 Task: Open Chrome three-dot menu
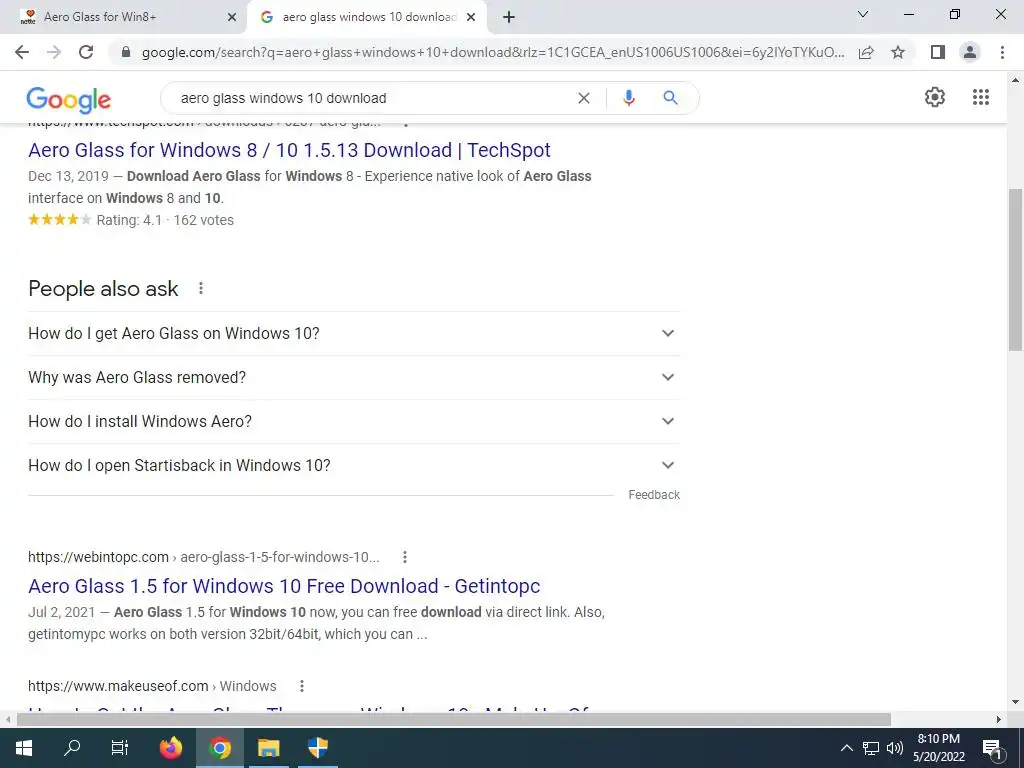pos(1002,52)
